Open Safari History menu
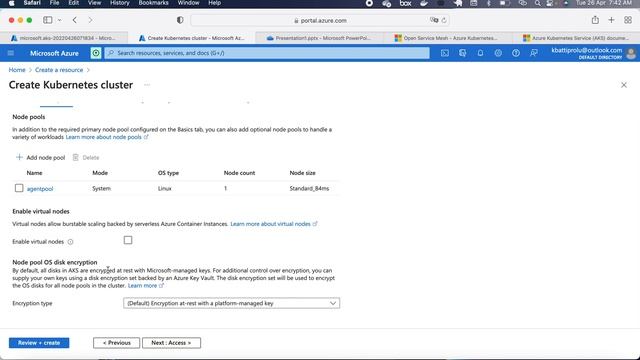Image resolution: width=640 pixels, height=360 pixels. pyautogui.click(x=120, y=3)
